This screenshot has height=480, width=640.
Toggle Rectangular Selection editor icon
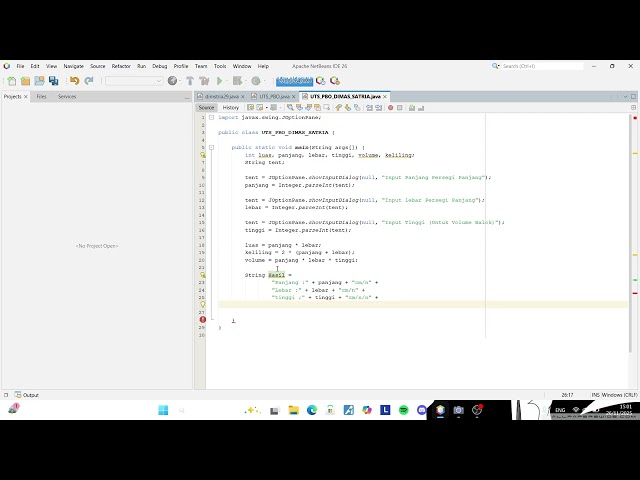point(327,108)
